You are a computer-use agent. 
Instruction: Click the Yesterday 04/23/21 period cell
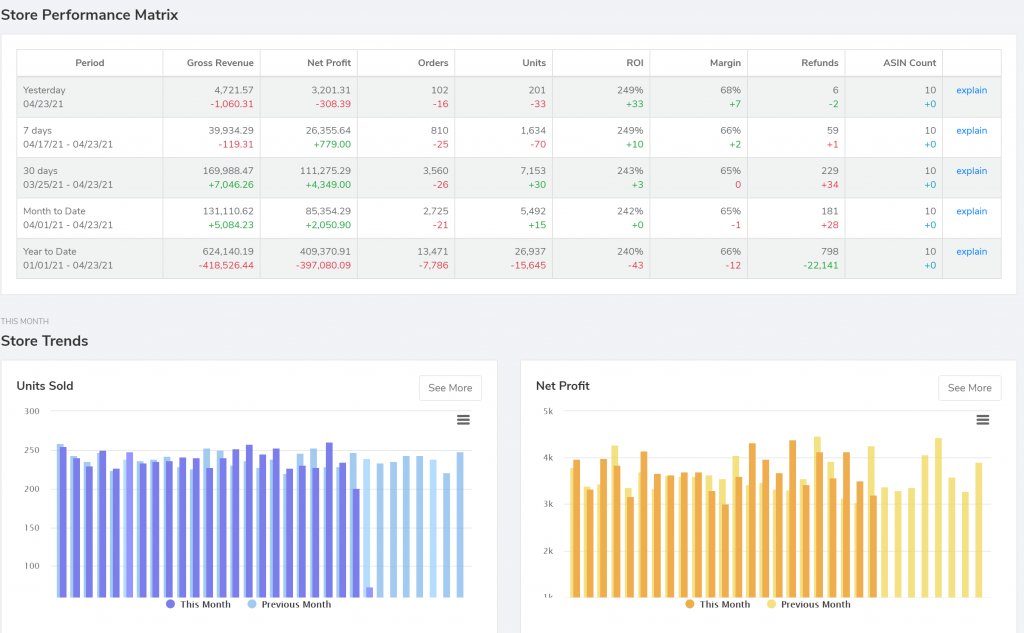tap(89, 97)
